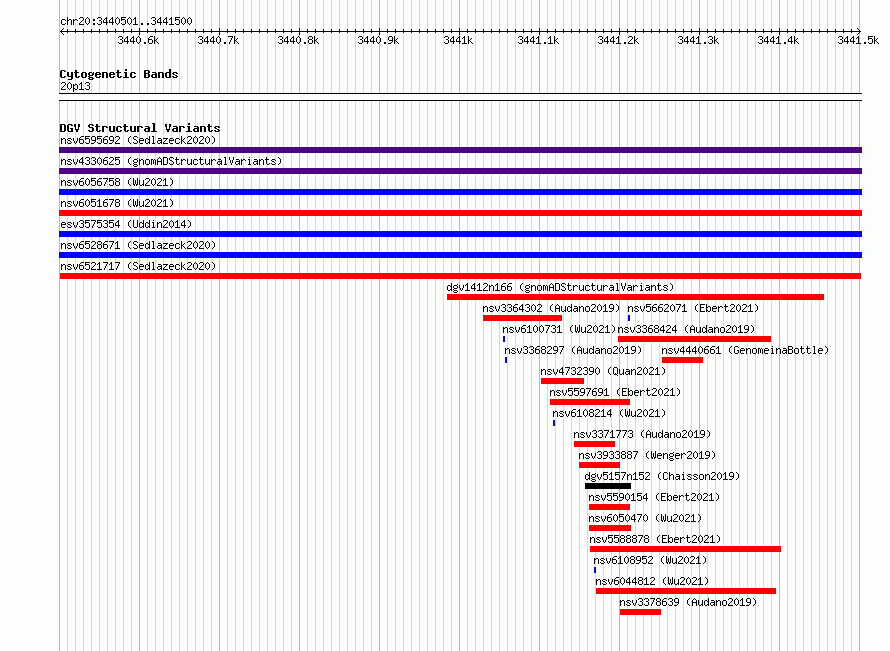This screenshot has height=651, width=890.
Task: Click the long red bar of nsv5588878
Action: (685, 549)
